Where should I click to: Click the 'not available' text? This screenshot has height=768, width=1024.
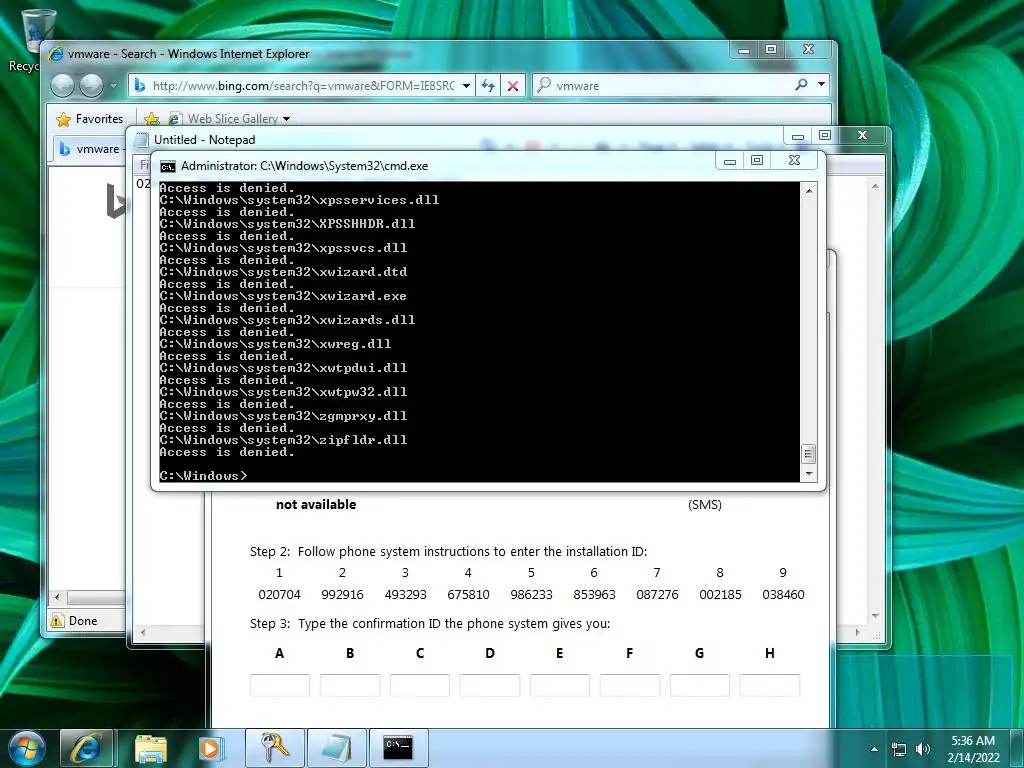pyautogui.click(x=316, y=504)
